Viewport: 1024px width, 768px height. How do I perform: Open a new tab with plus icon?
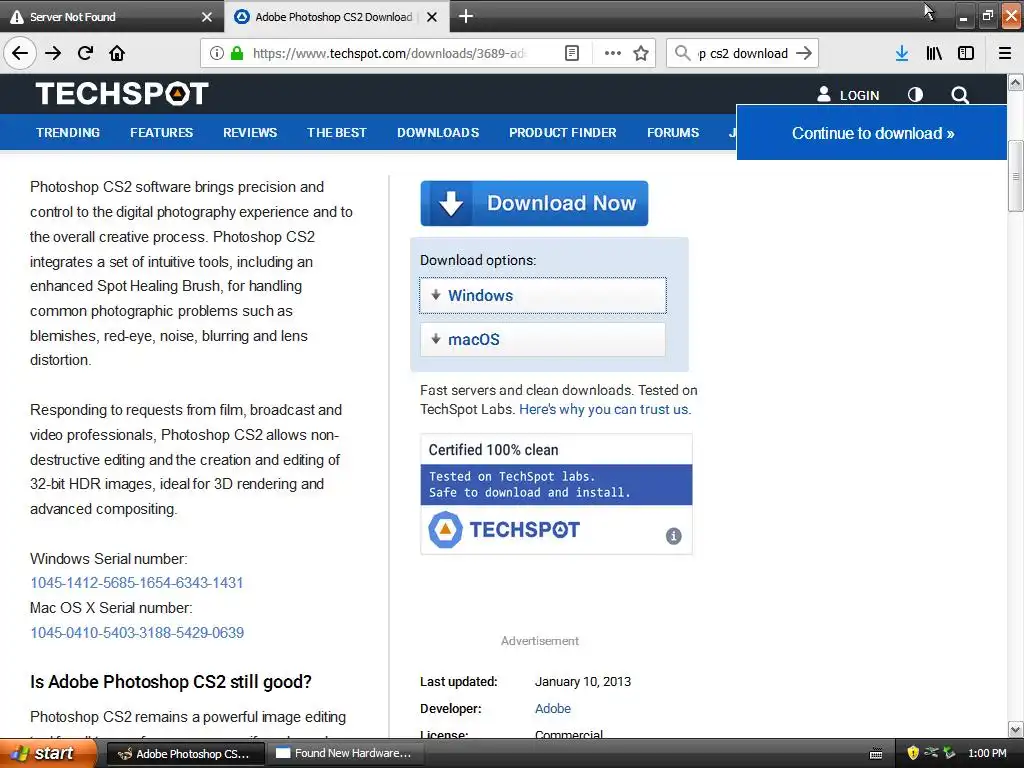pyautogui.click(x=466, y=16)
